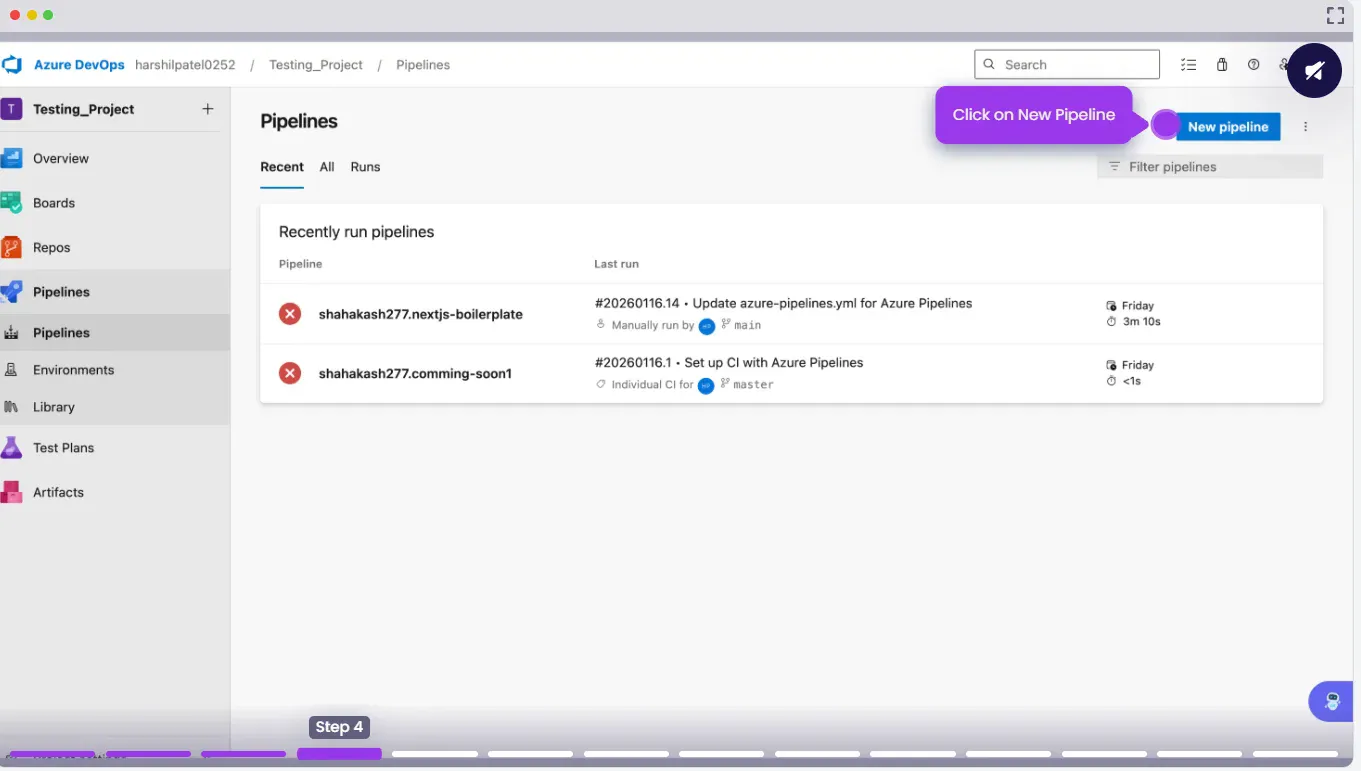
Task: Click the New pipeline button
Action: 1227,127
